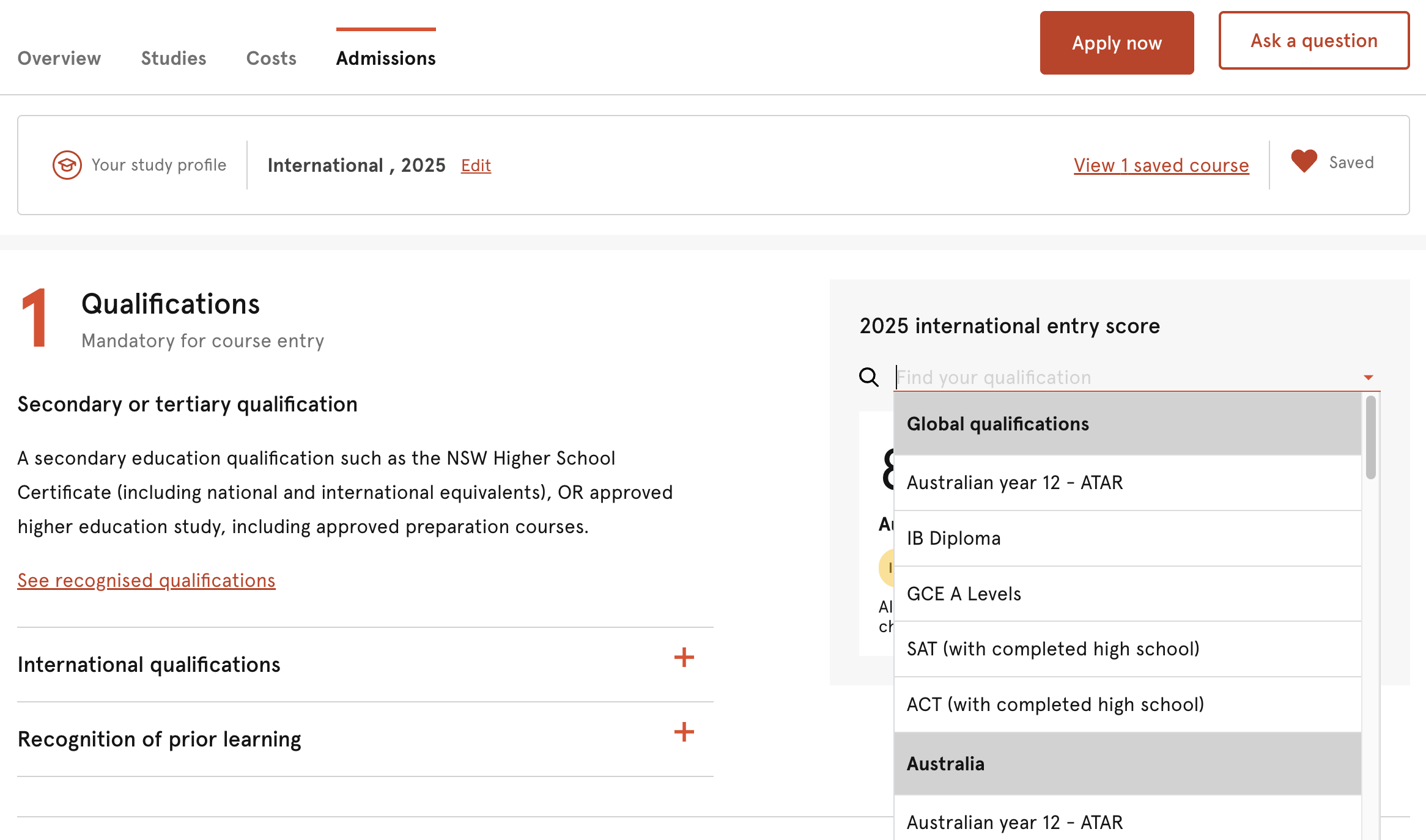The image size is (1426, 840).
Task: Click the Qualifications heading
Action: tap(171, 304)
